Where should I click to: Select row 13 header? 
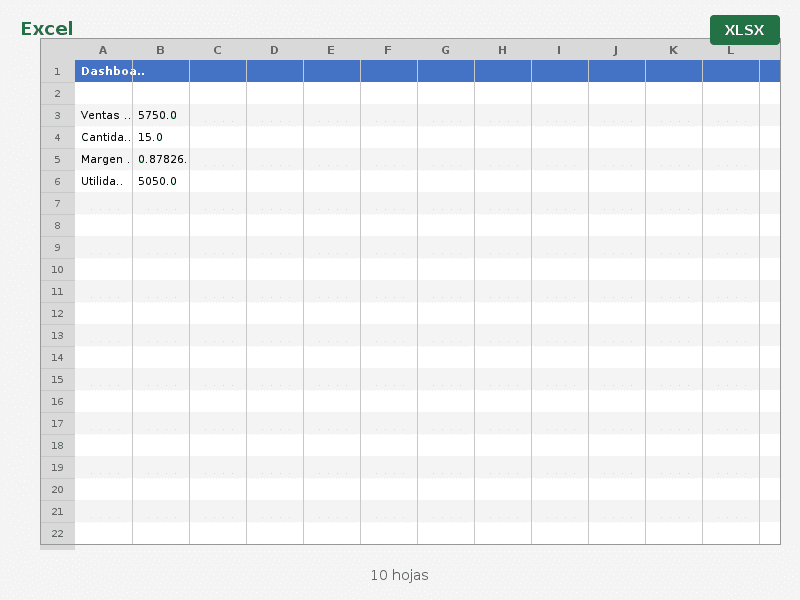point(57,335)
